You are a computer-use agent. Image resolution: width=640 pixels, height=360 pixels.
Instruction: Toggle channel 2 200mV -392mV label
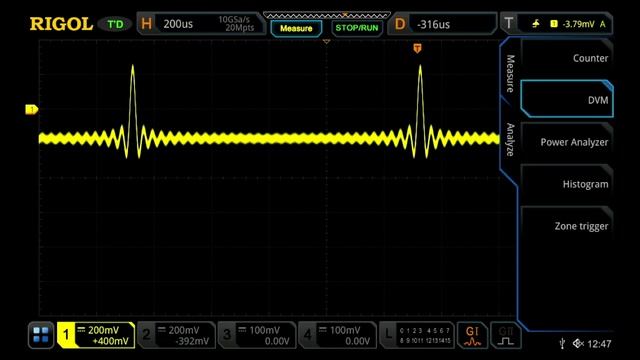(x=176, y=335)
